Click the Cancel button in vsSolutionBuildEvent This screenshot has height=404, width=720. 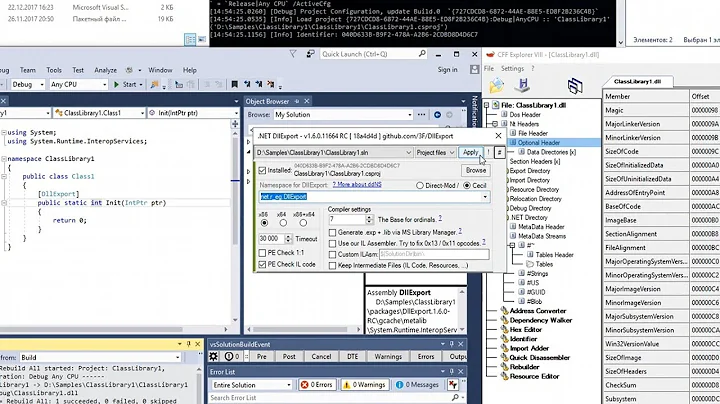(321, 357)
